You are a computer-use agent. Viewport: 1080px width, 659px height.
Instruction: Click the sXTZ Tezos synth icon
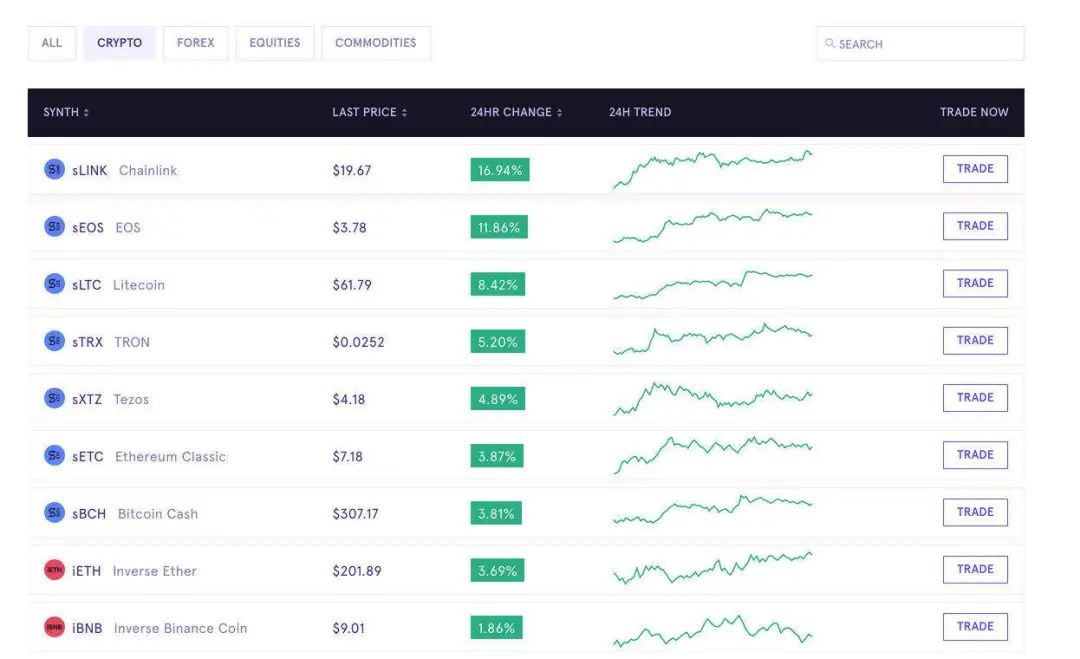click(54, 397)
